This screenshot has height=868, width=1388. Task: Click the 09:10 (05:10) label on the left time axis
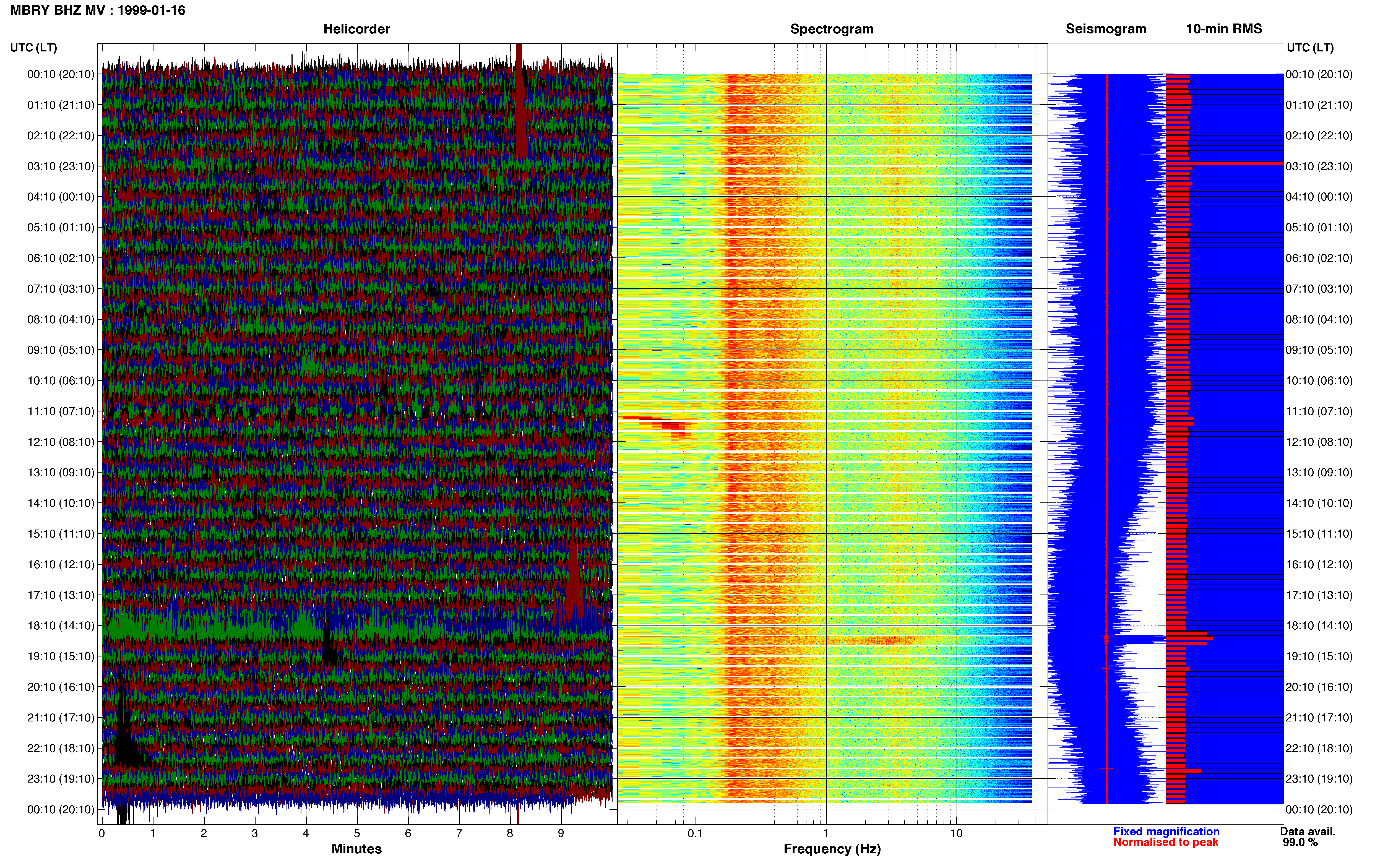(x=61, y=350)
